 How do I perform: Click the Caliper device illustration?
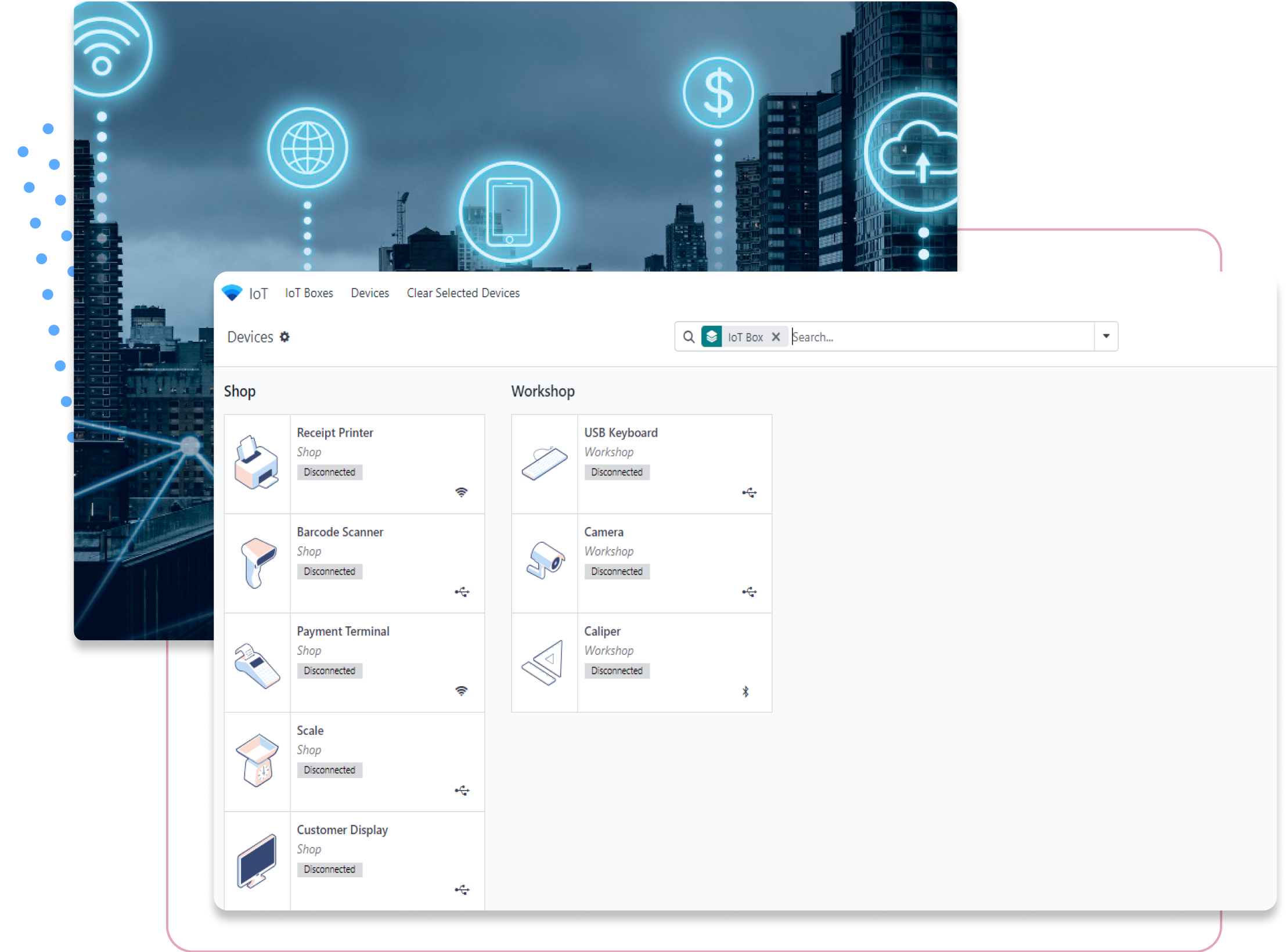point(543,663)
